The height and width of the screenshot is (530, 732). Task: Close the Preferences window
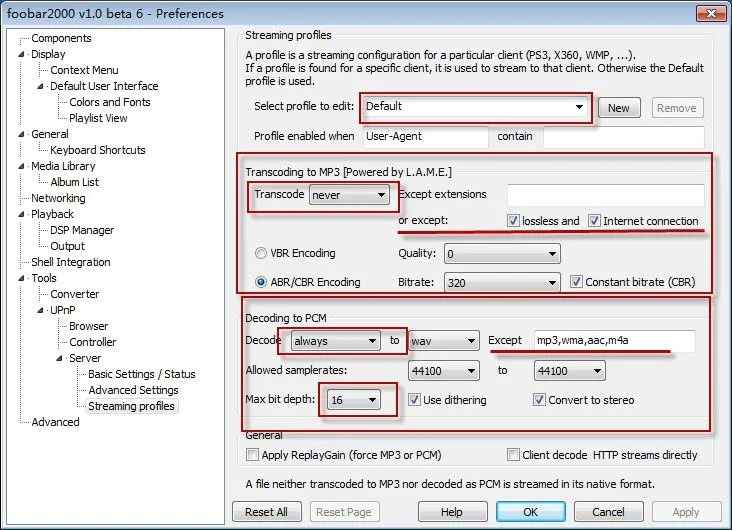pyautogui.click(x=711, y=13)
